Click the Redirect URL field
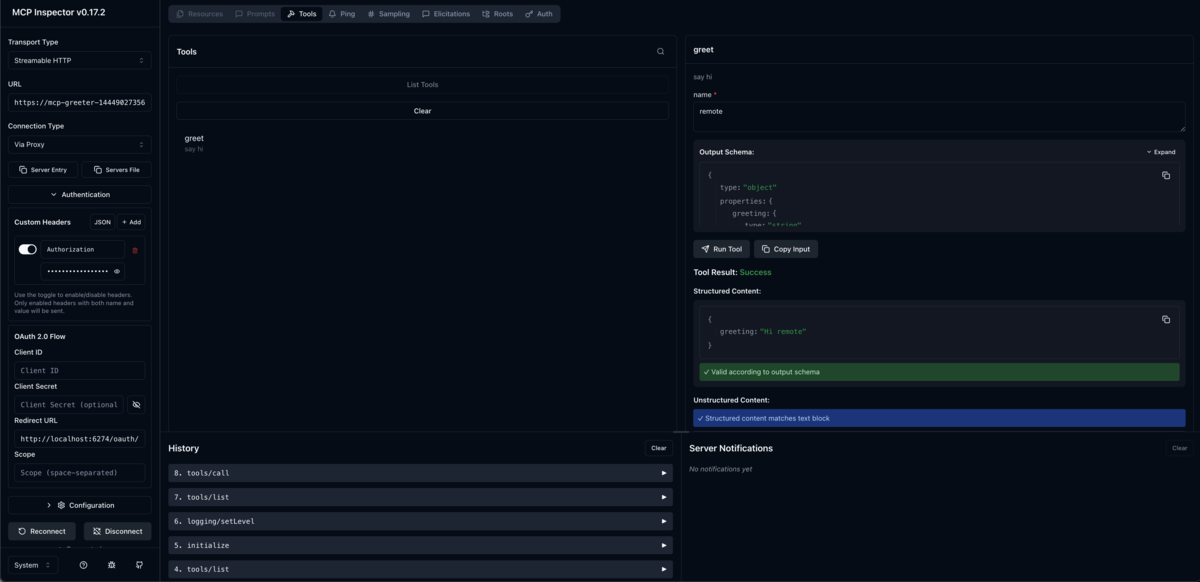The image size is (1200, 582). coord(79,438)
